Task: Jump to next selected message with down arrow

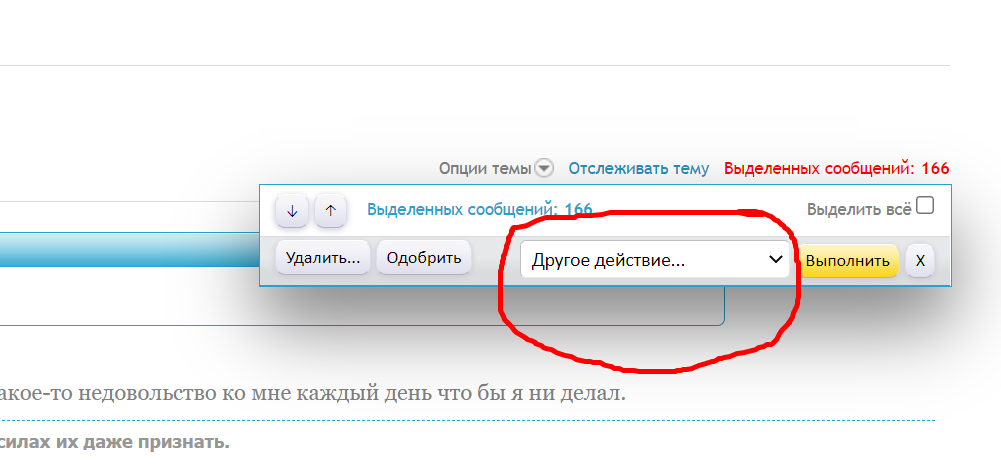Action: tap(292, 211)
